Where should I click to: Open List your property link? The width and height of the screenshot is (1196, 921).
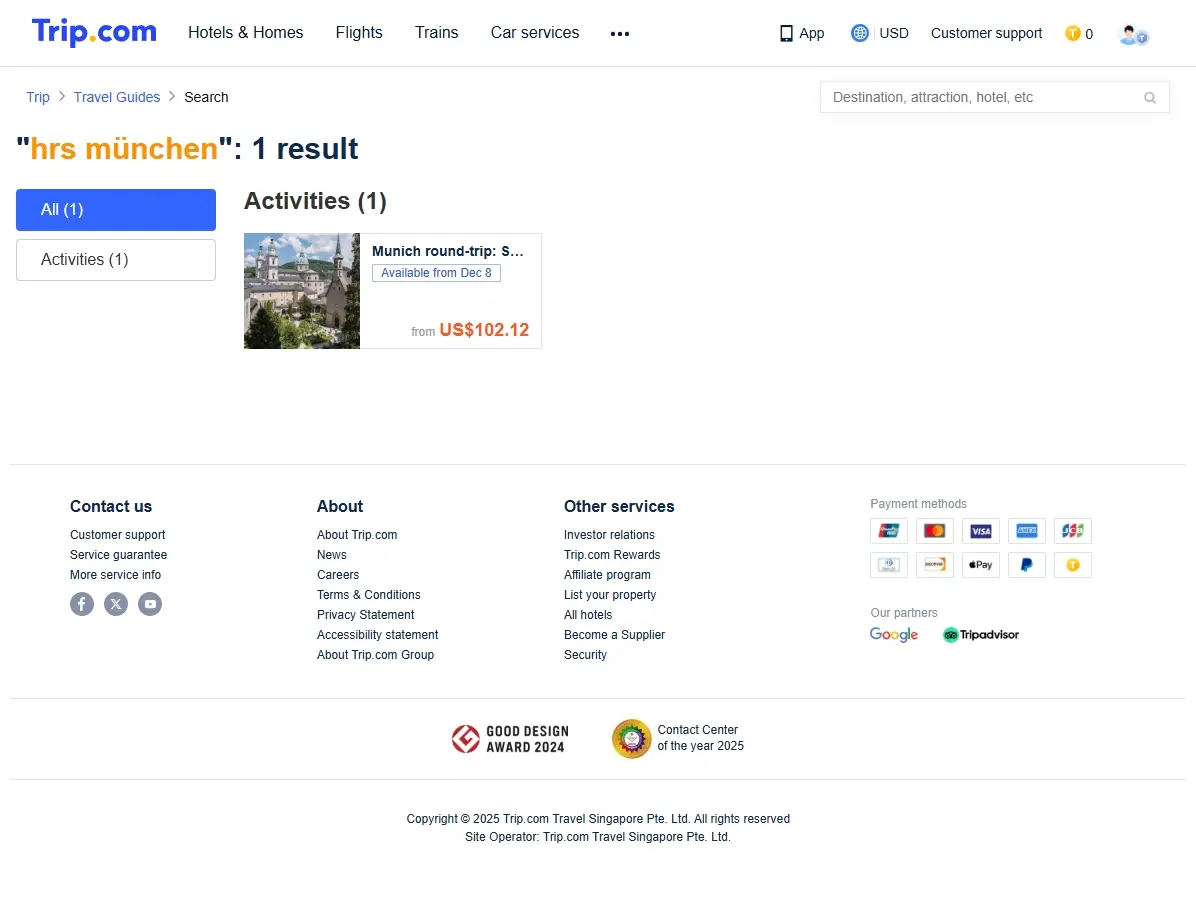pyautogui.click(x=609, y=594)
